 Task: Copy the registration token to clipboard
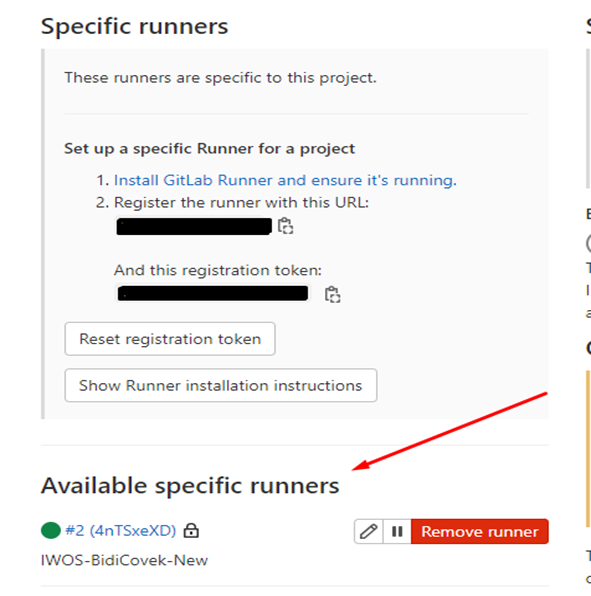(333, 295)
